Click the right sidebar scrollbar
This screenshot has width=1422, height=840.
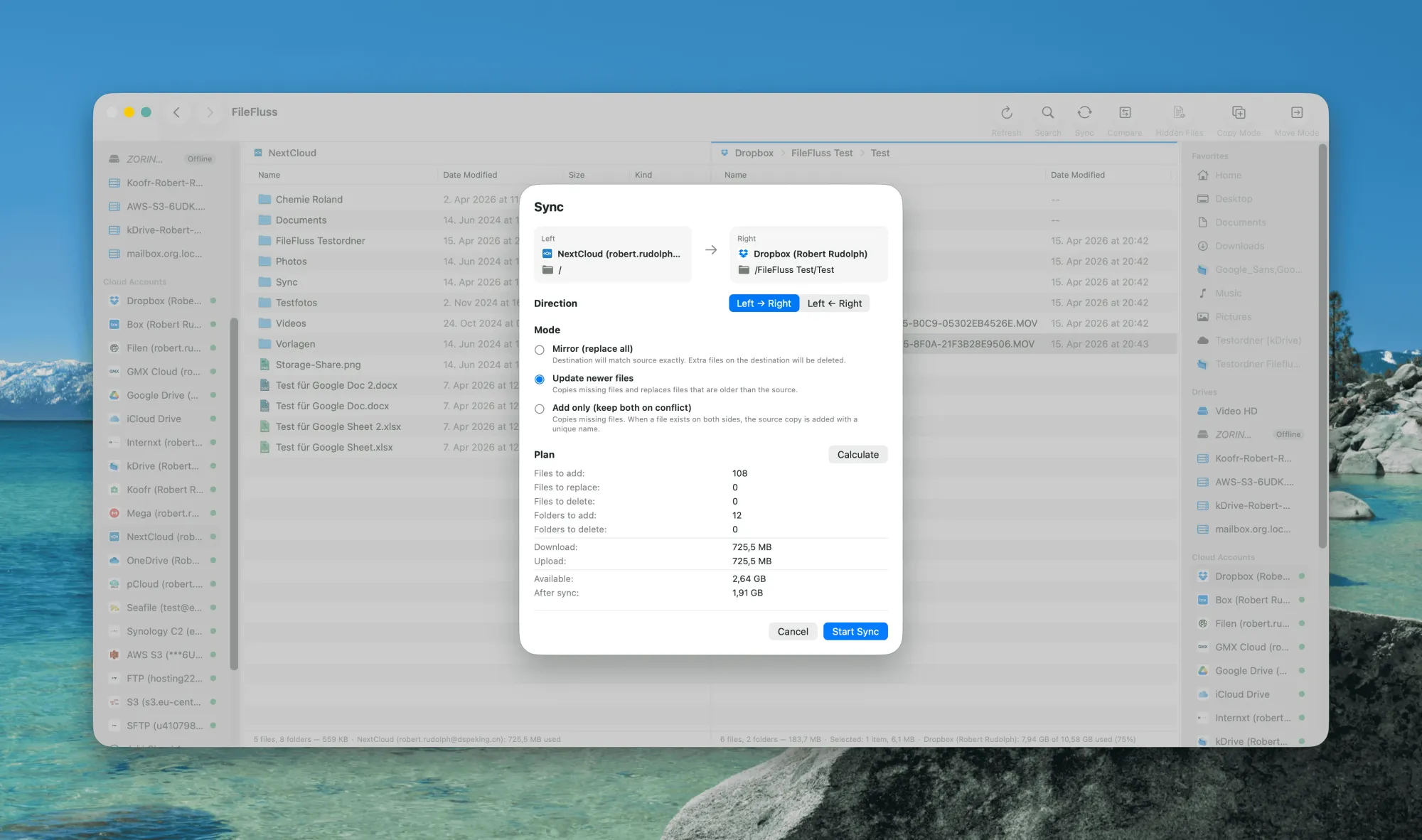click(x=1322, y=347)
